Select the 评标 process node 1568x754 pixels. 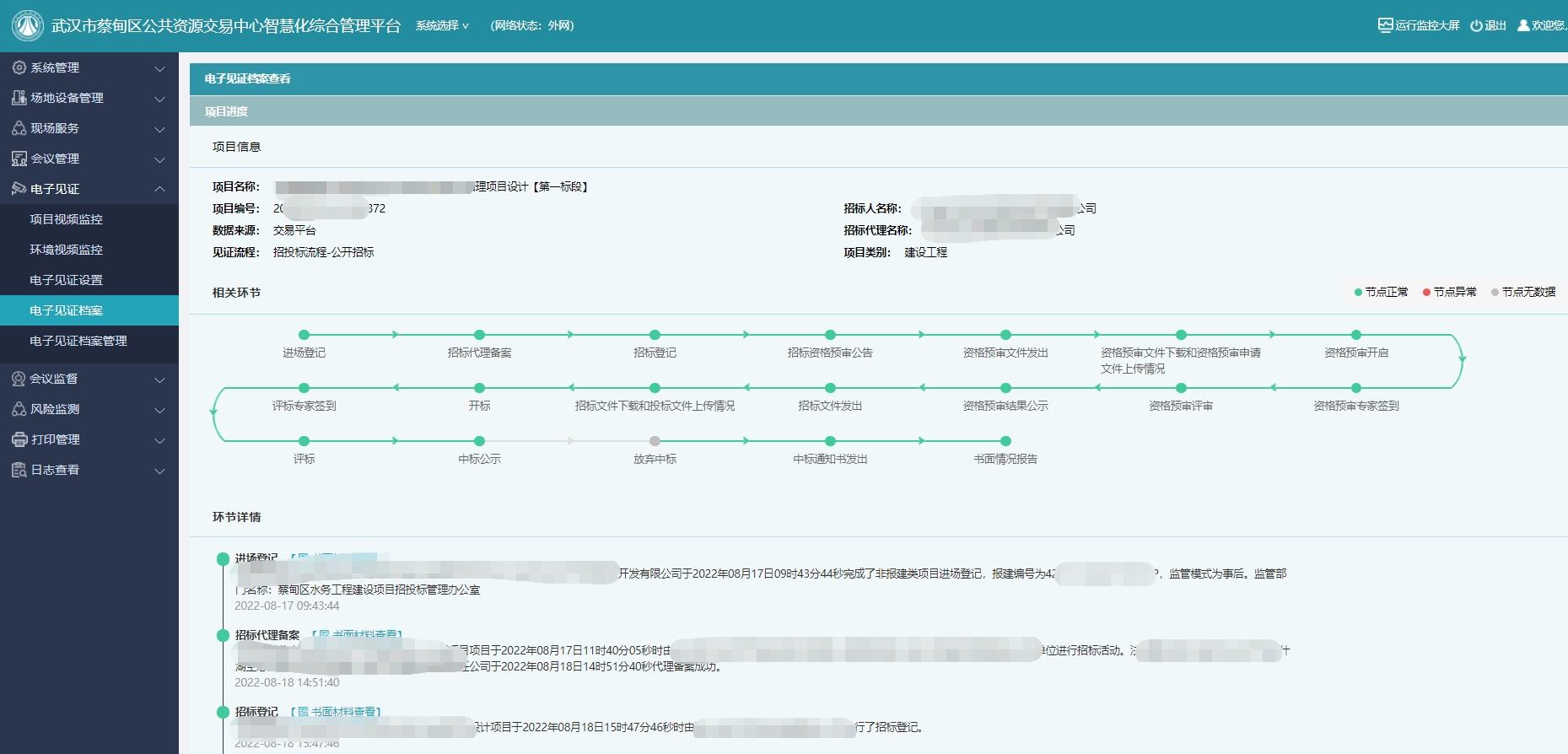coord(304,441)
